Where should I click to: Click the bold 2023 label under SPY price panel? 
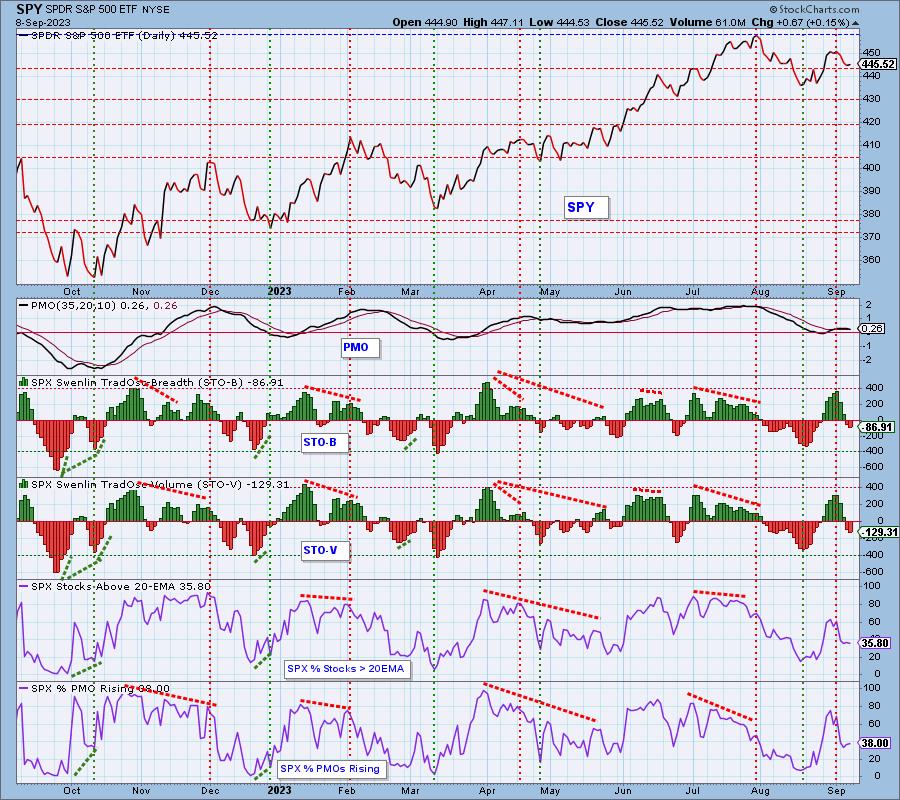point(279,291)
